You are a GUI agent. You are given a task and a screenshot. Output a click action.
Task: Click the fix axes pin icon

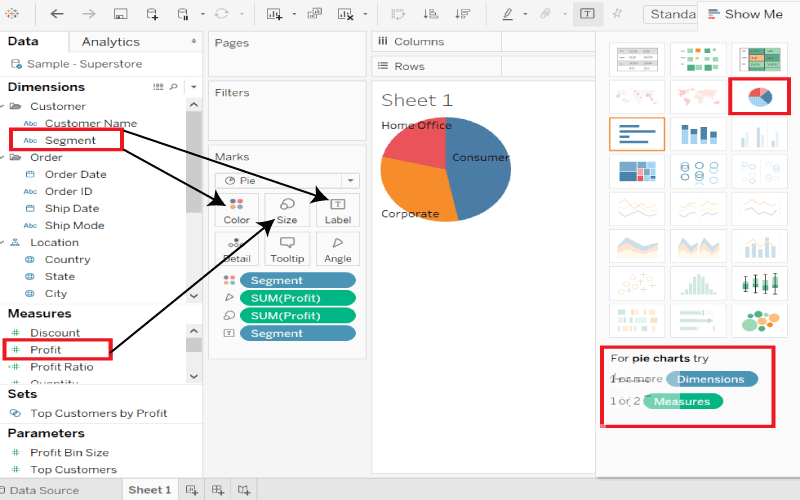[617, 14]
